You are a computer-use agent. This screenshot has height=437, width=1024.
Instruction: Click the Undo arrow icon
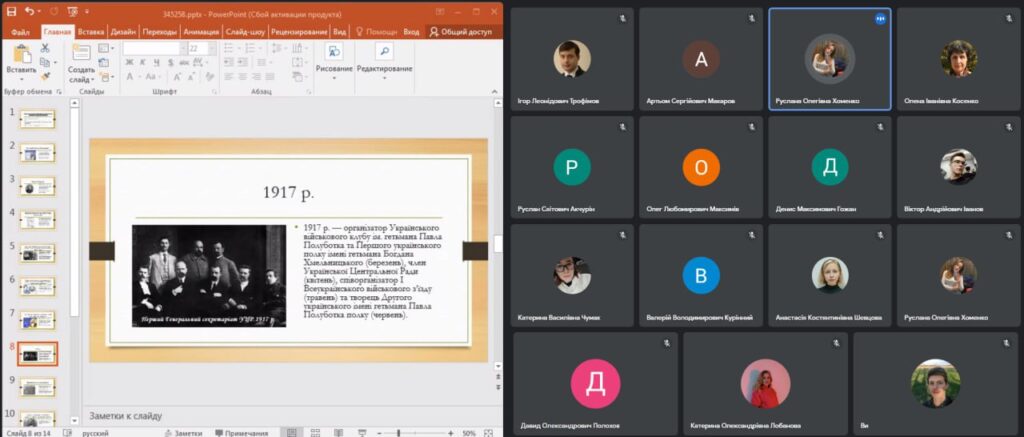coord(30,12)
